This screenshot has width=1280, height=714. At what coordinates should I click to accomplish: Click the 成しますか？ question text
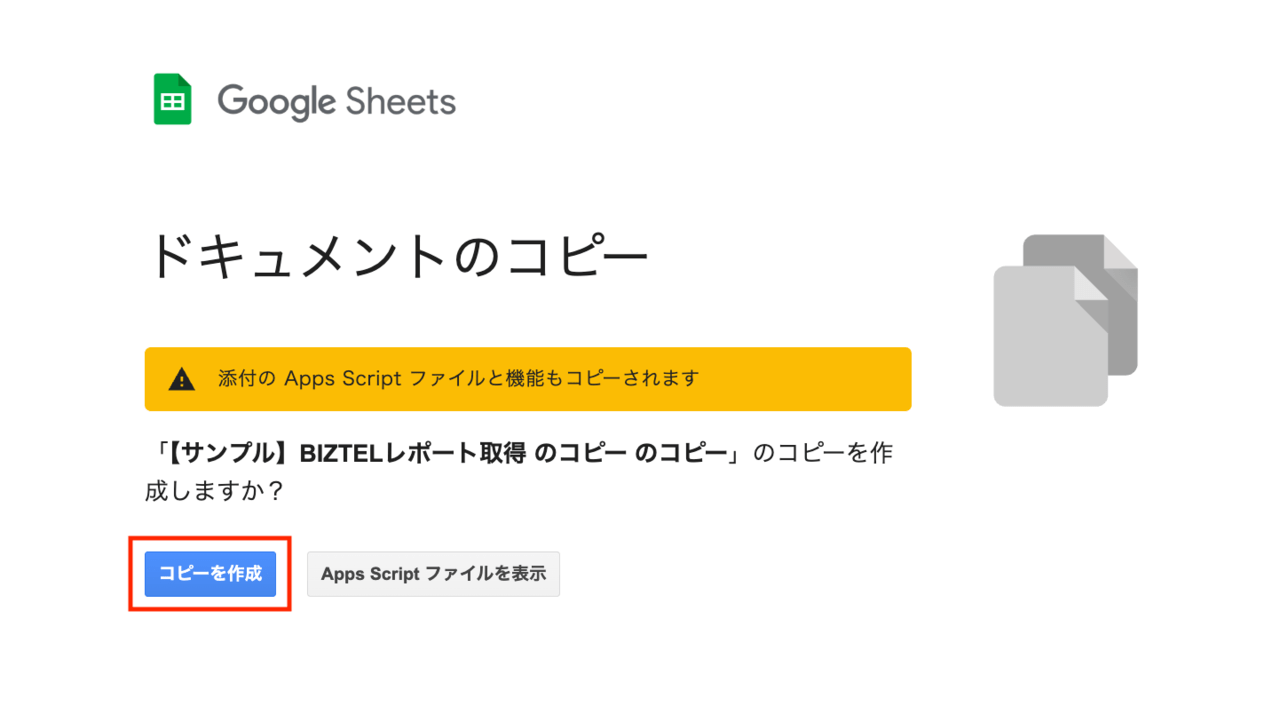point(215,492)
